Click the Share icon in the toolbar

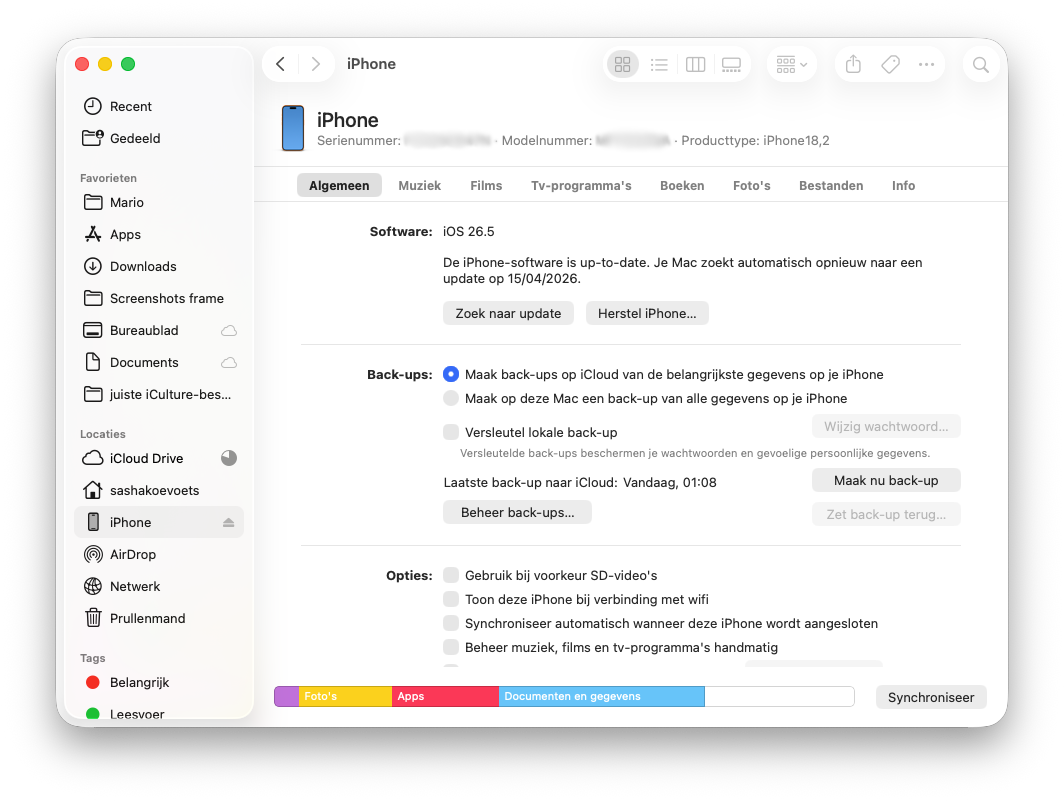[853, 65]
